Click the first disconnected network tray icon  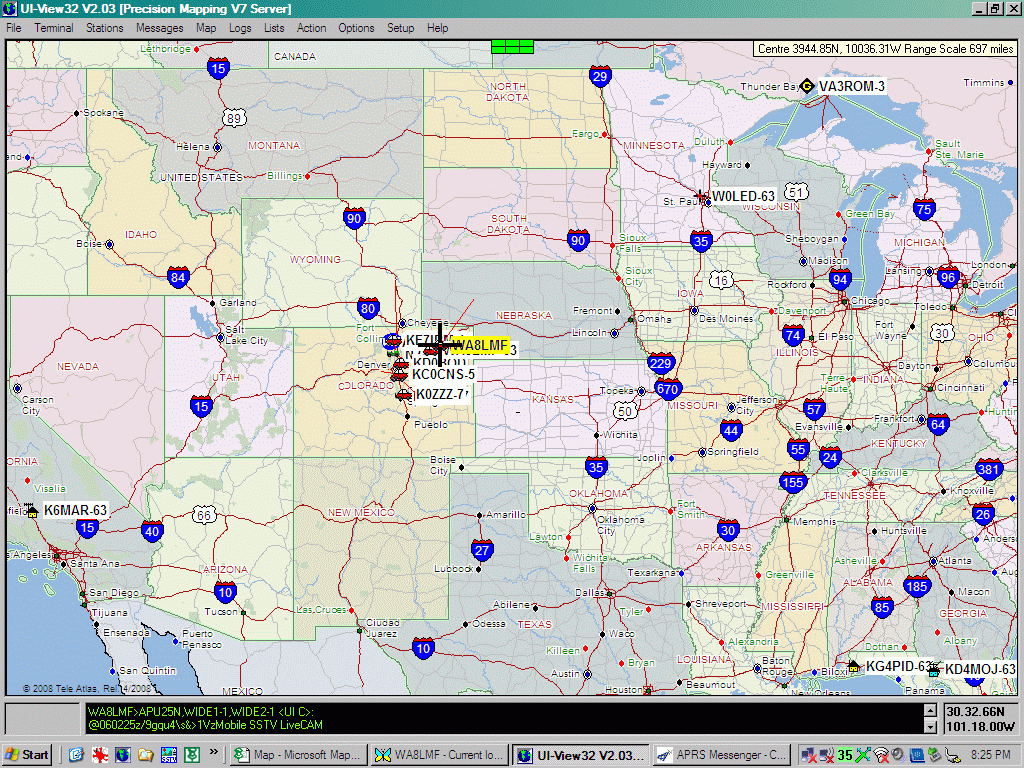(808, 755)
